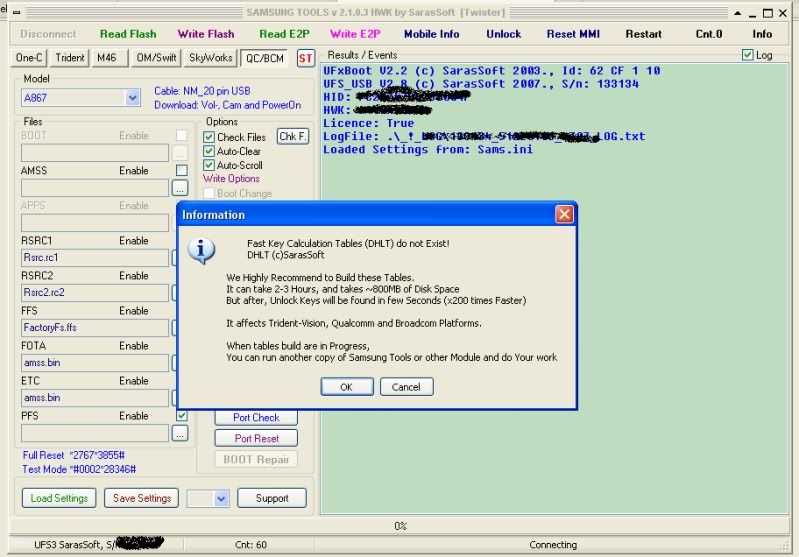
Task: Click the Port Check button
Action: (x=256, y=417)
